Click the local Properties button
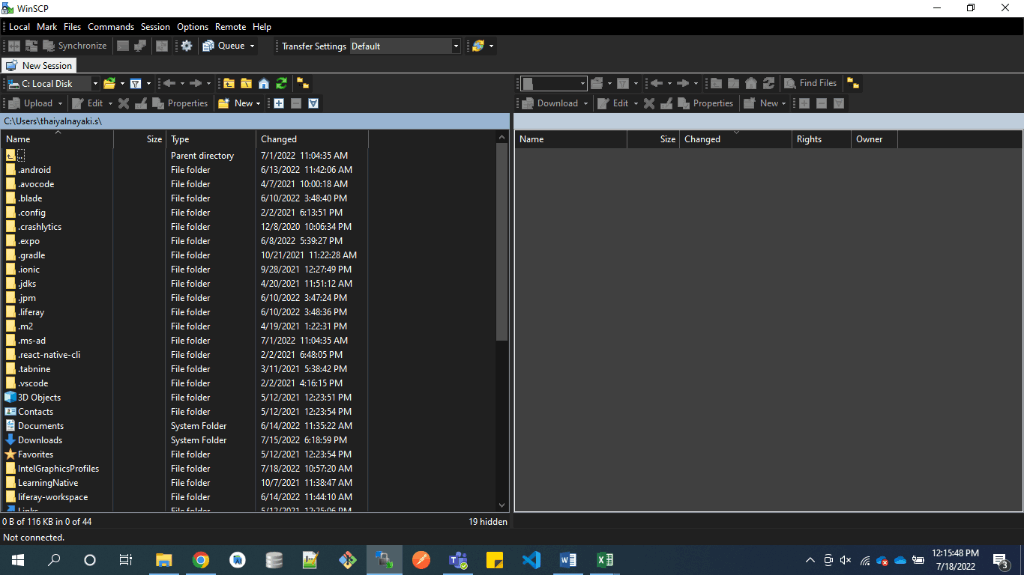 pos(180,103)
